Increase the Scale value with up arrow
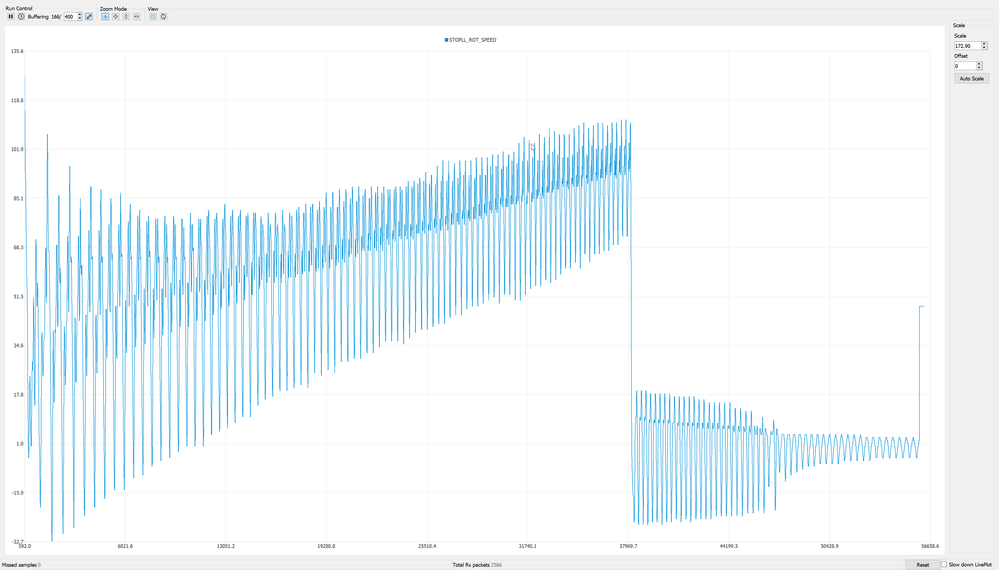 tap(984, 43)
